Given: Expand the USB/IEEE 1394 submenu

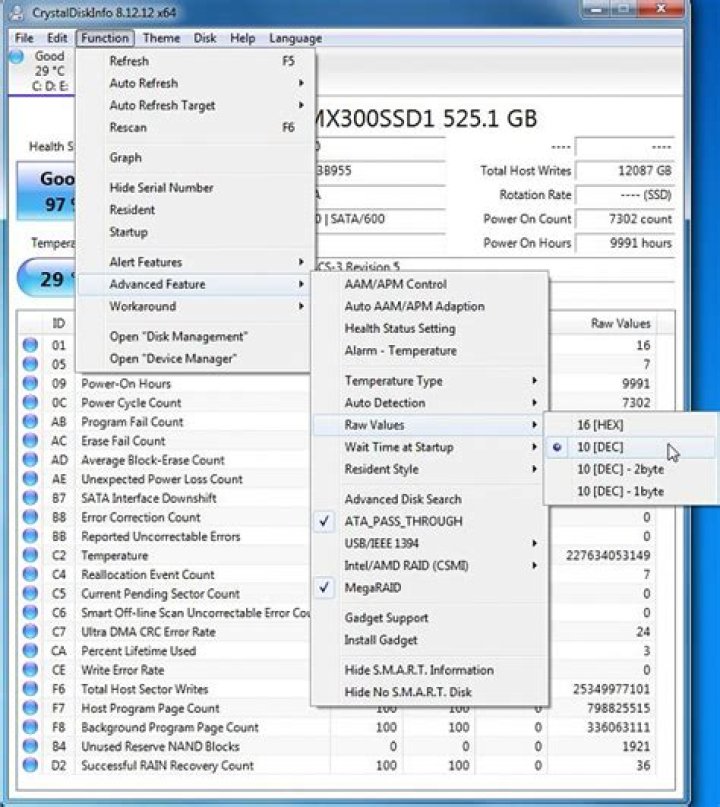Looking at the screenshot, I should [430, 543].
